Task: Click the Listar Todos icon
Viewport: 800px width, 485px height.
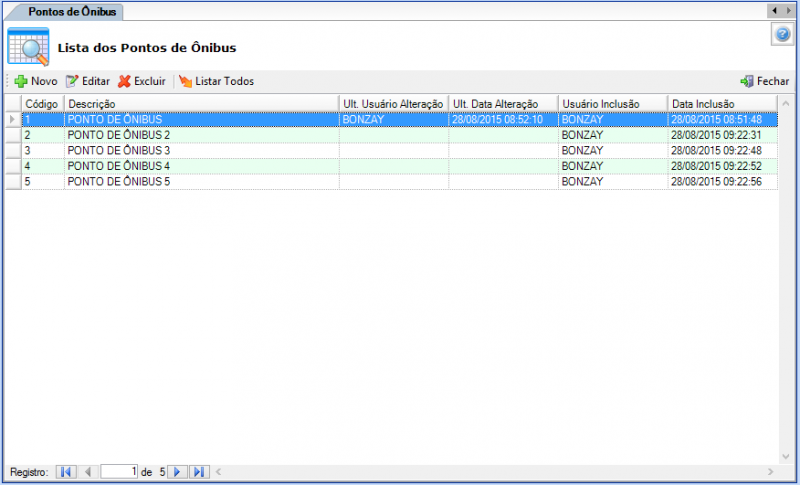Action: (185, 81)
